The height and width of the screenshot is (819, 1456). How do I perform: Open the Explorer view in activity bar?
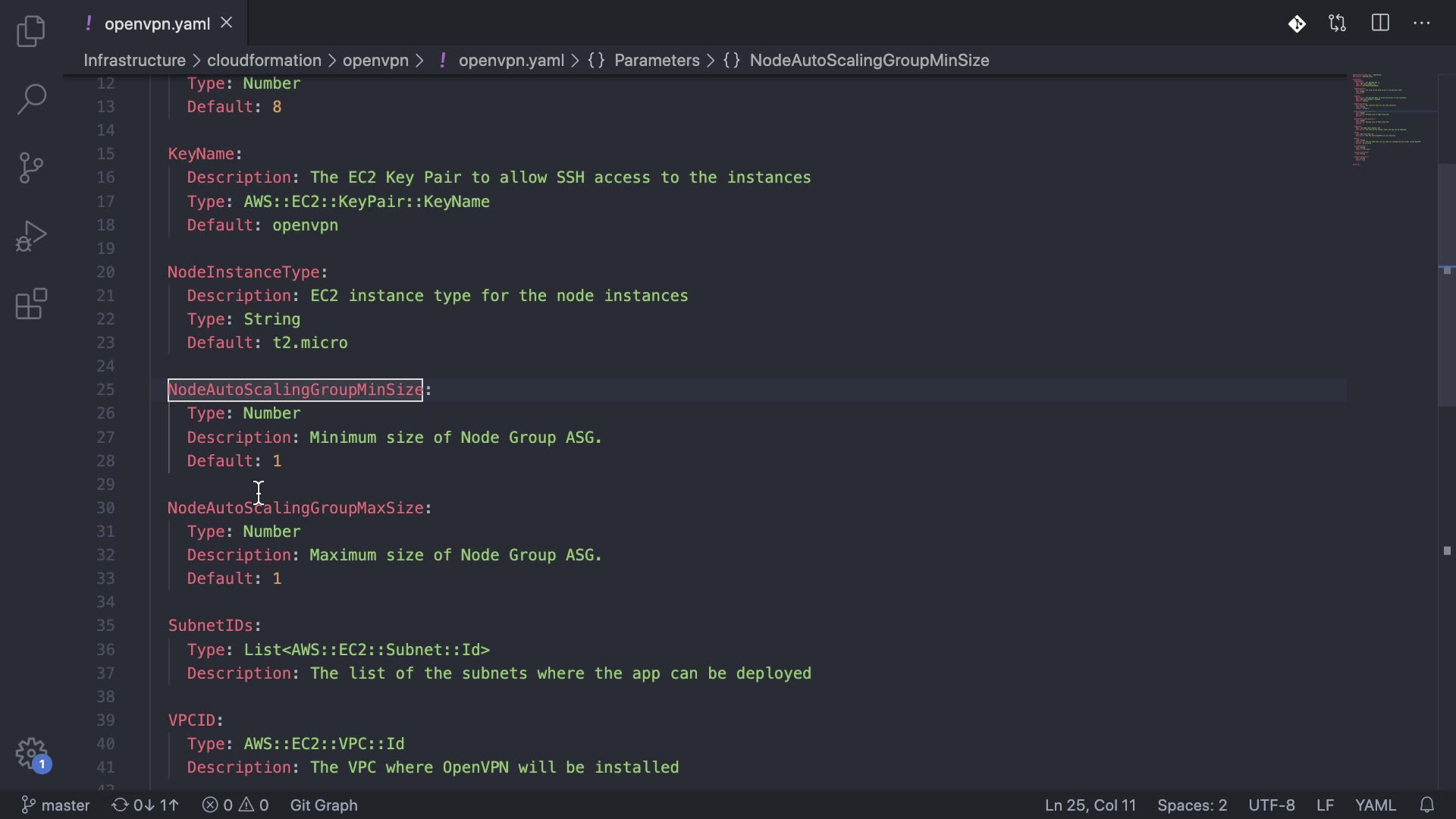pyautogui.click(x=31, y=31)
